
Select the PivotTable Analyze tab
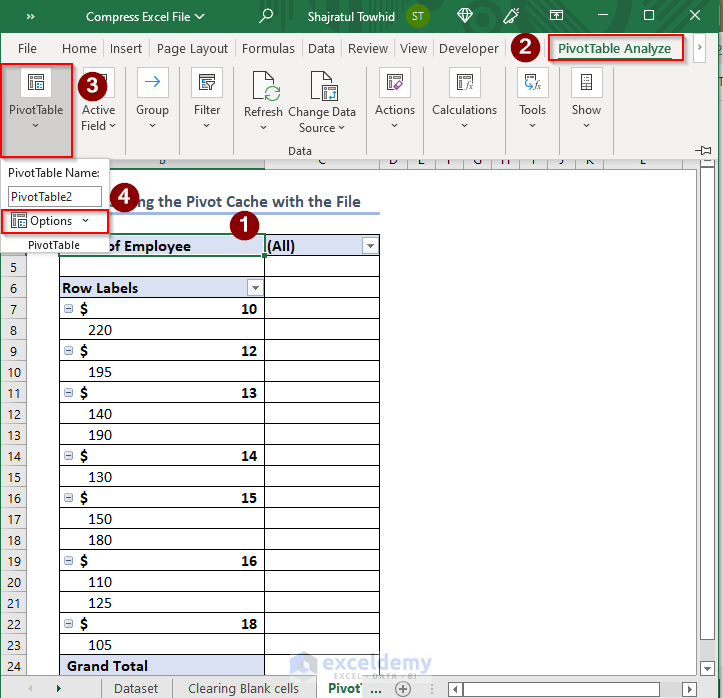[x=615, y=48]
